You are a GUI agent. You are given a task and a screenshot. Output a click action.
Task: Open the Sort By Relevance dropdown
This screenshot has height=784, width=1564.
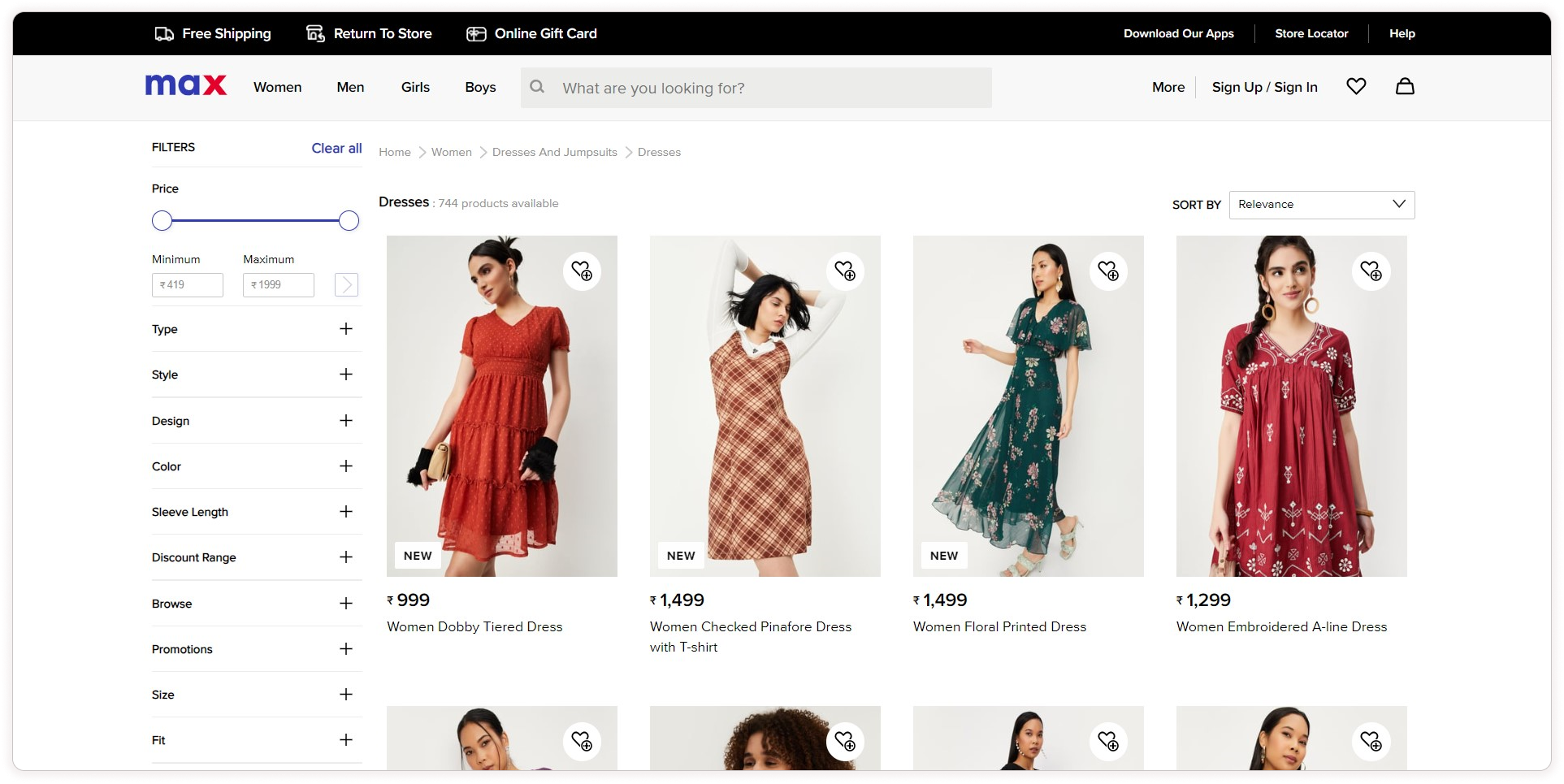tap(1321, 205)
